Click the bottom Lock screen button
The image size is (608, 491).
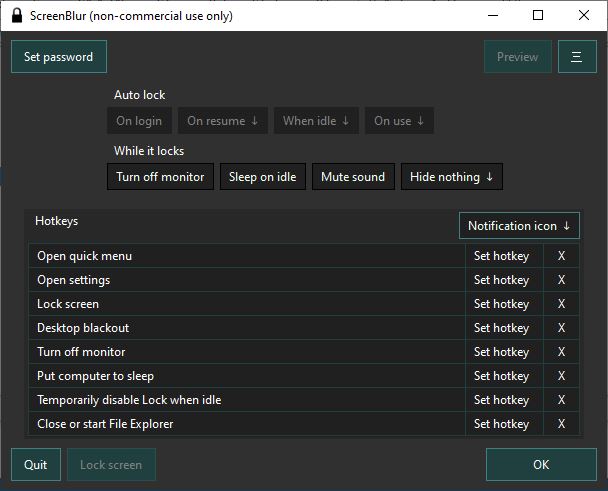(x=111, y=465)
